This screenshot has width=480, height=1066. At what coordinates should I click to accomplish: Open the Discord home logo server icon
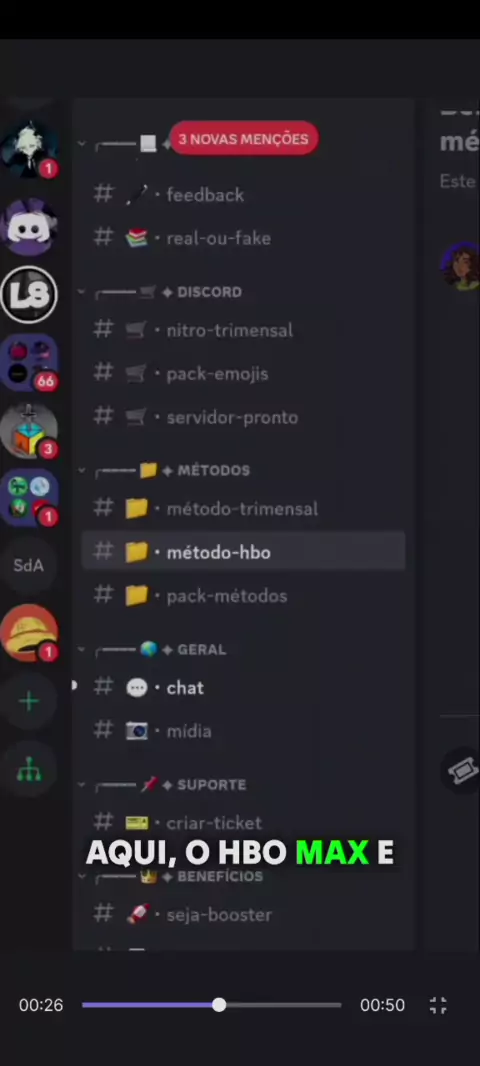pyautogui.click(x=29, y=226)
